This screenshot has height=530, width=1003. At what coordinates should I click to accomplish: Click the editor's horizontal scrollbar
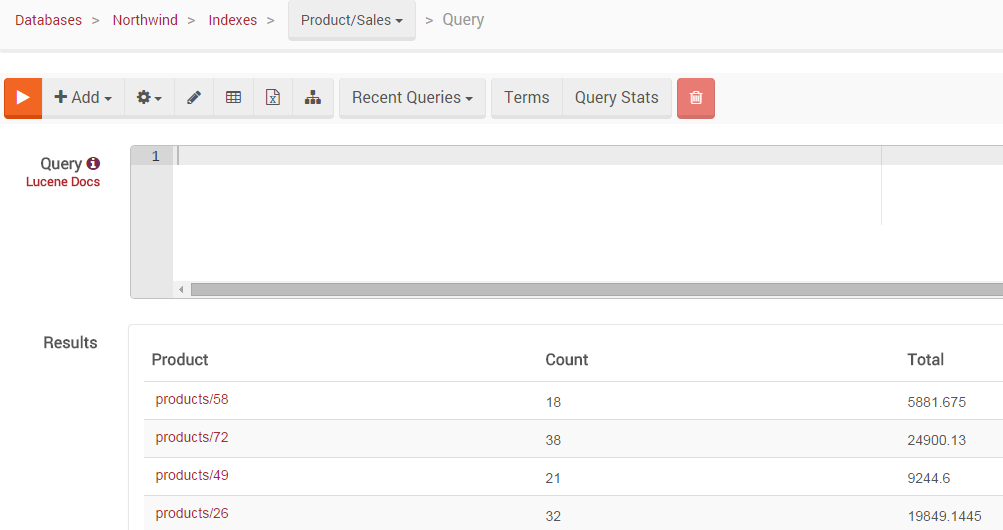pyautogui.click(x=597, y=290)
